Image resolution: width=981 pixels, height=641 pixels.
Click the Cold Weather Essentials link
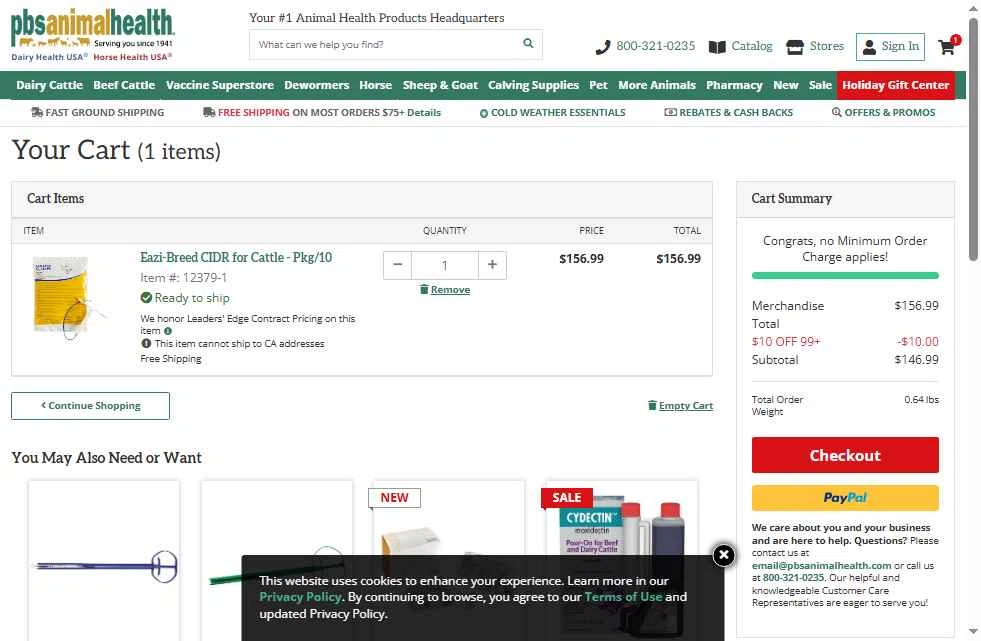(x=557, y=113)
